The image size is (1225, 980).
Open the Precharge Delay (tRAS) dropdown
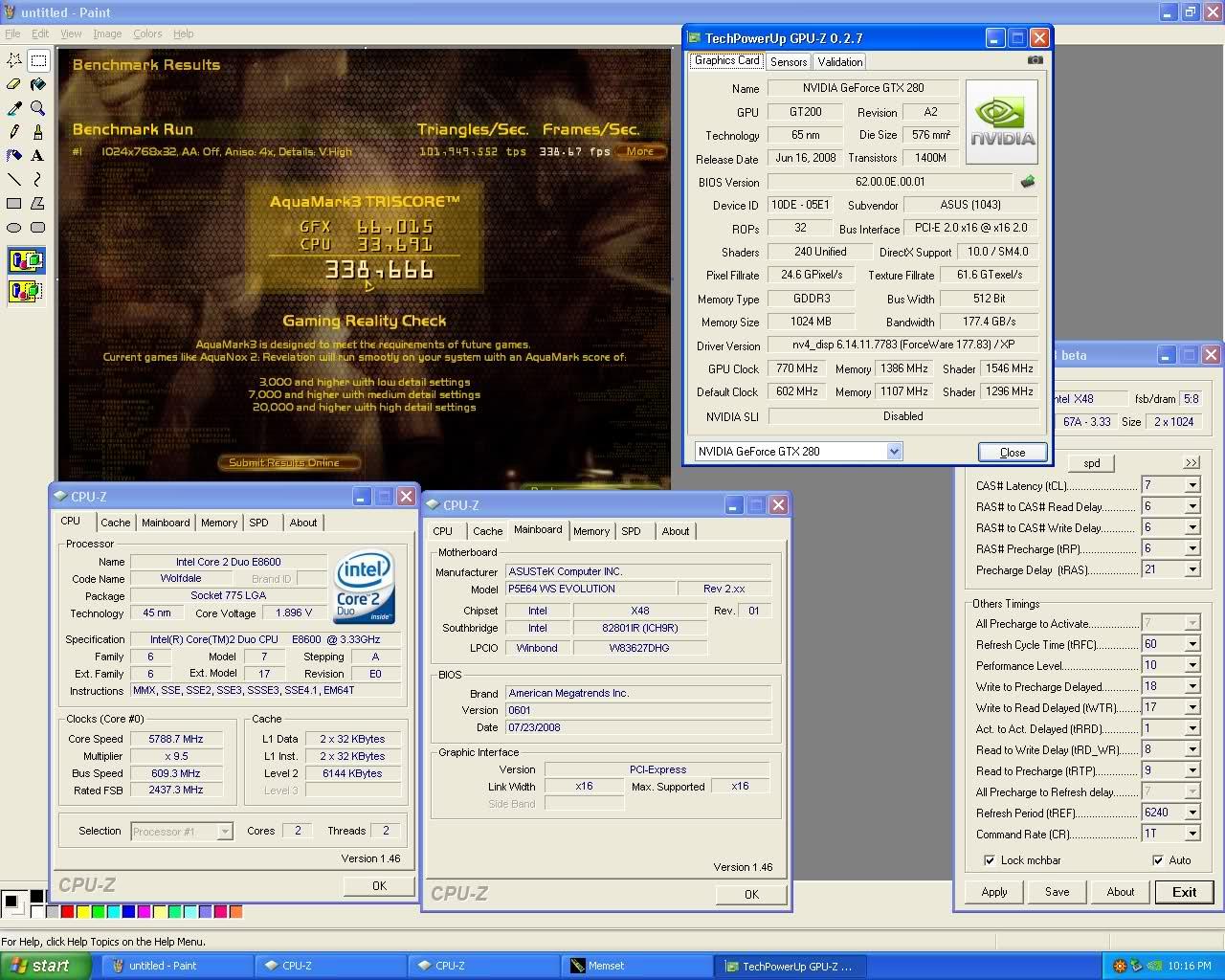1192,569
